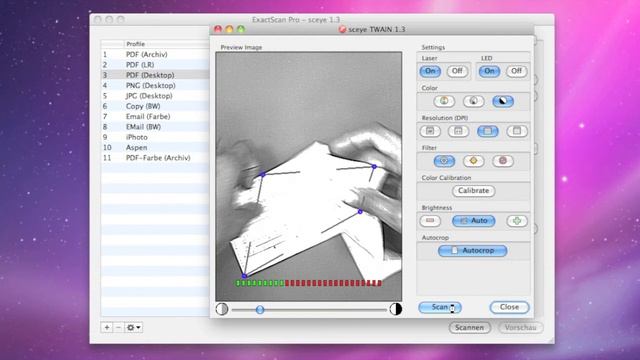The width and height of the screenshot is (640, 360).
Task: Click Vorschau in ExactScan Pro window
Action: click(520, 327)
